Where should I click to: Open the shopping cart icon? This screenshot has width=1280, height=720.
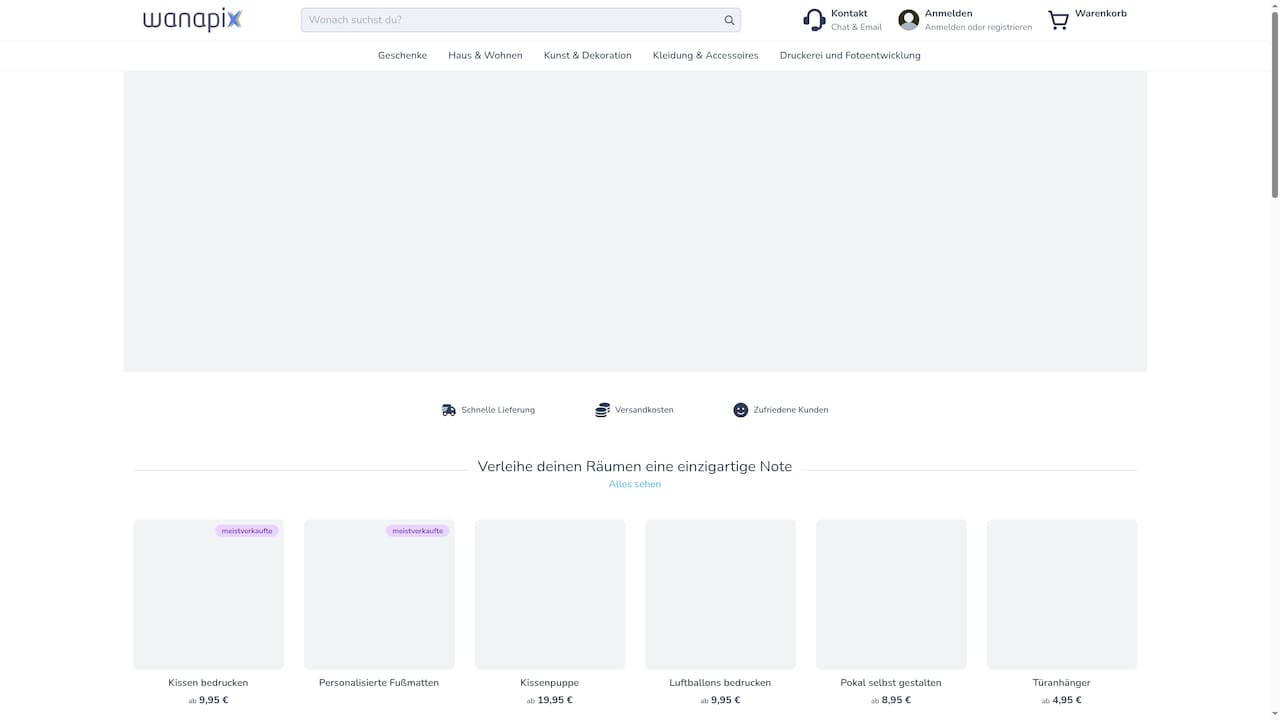(x=1058, y=20)
